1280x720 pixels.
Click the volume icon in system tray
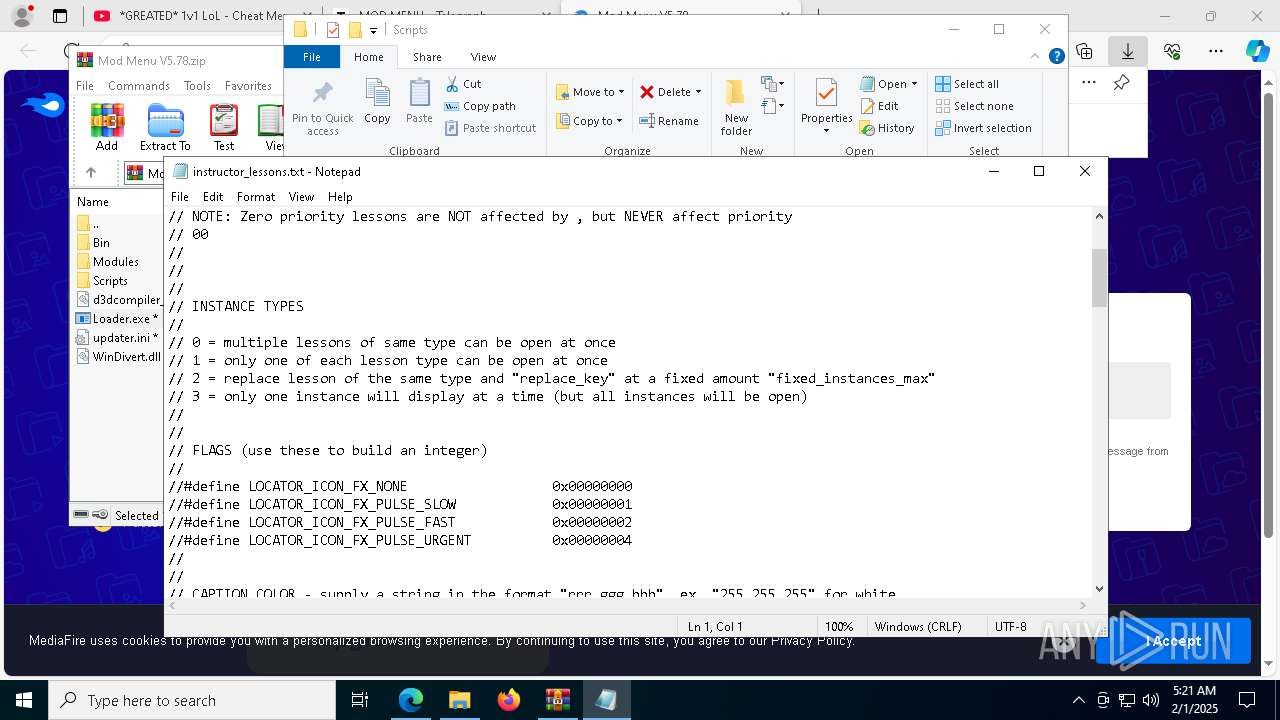(x=1151, y=700)
